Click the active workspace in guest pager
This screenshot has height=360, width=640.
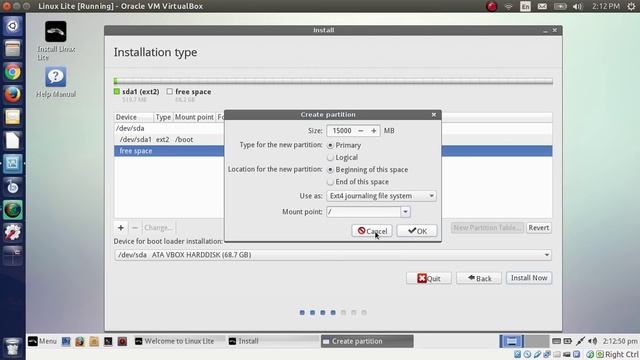tap(512, 341)
